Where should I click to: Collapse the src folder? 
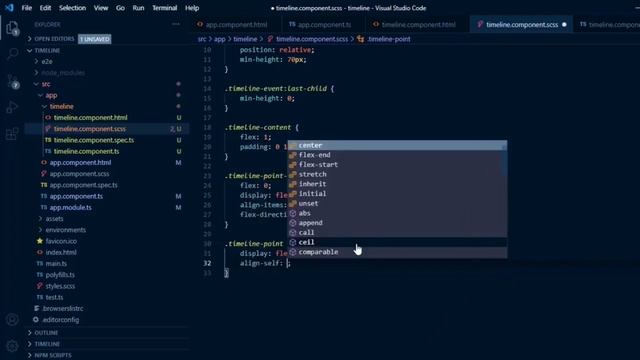46,84
